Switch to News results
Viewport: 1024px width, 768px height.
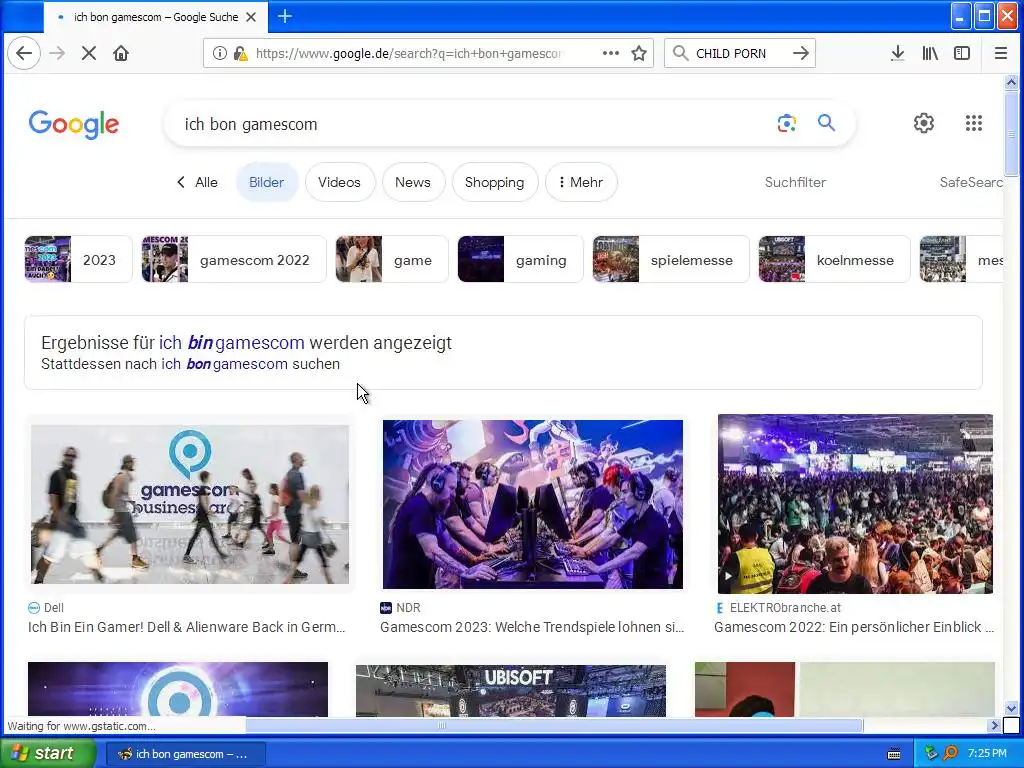(x=413, y=182)
